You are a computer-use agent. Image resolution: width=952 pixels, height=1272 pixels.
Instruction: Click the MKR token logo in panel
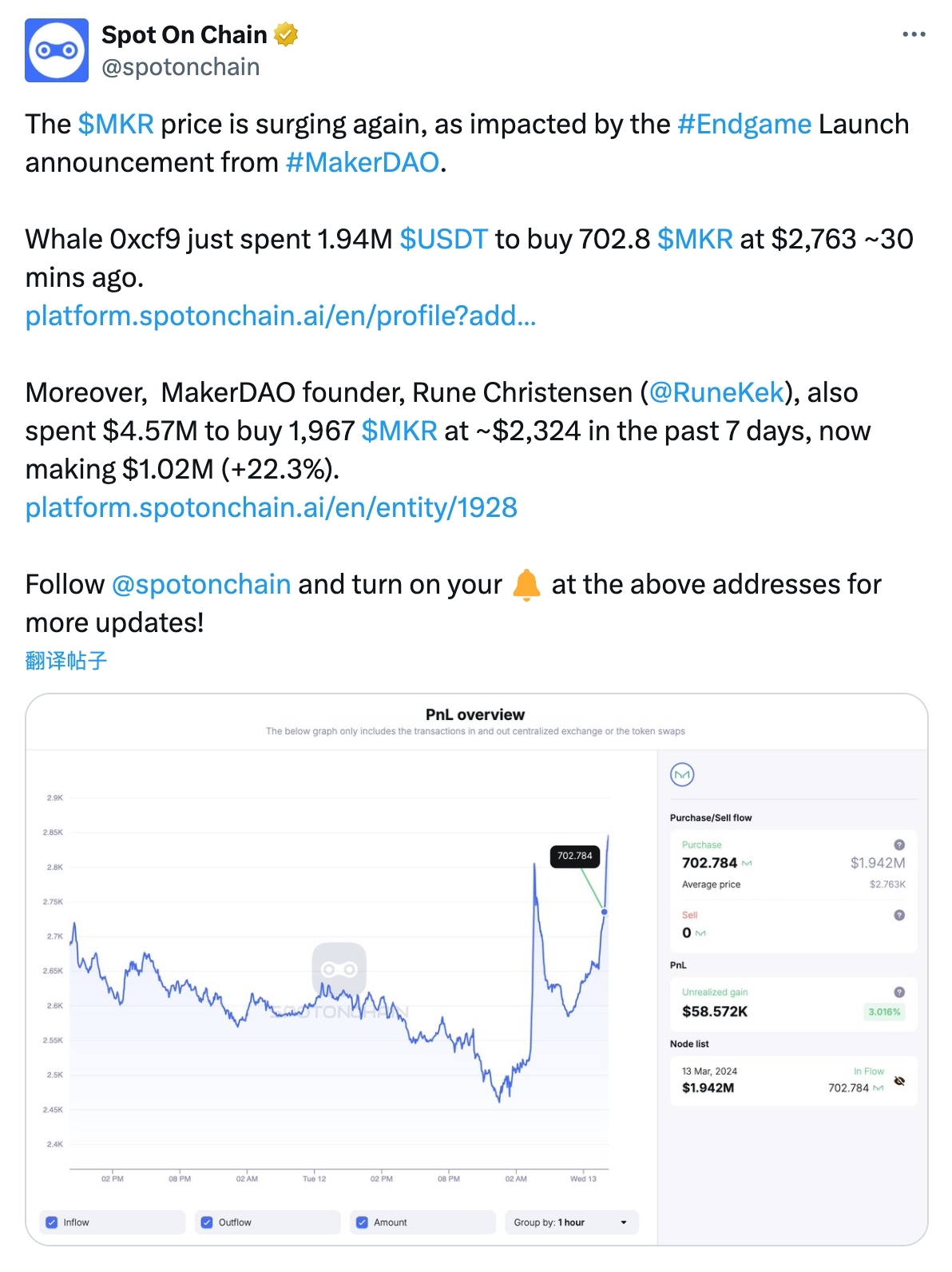pyautogui.click(x=681, y=774)
